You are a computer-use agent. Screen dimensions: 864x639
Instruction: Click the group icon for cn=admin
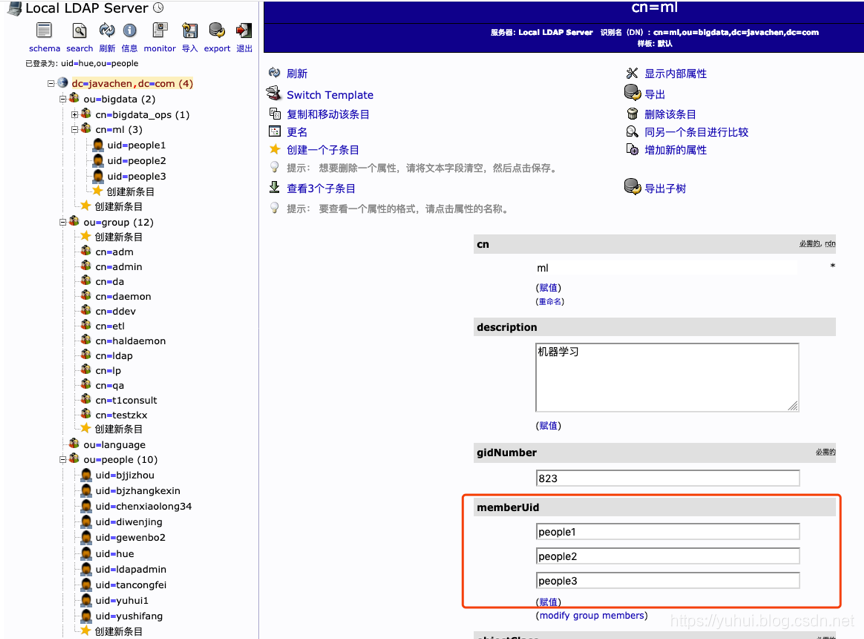coord(86,266)
